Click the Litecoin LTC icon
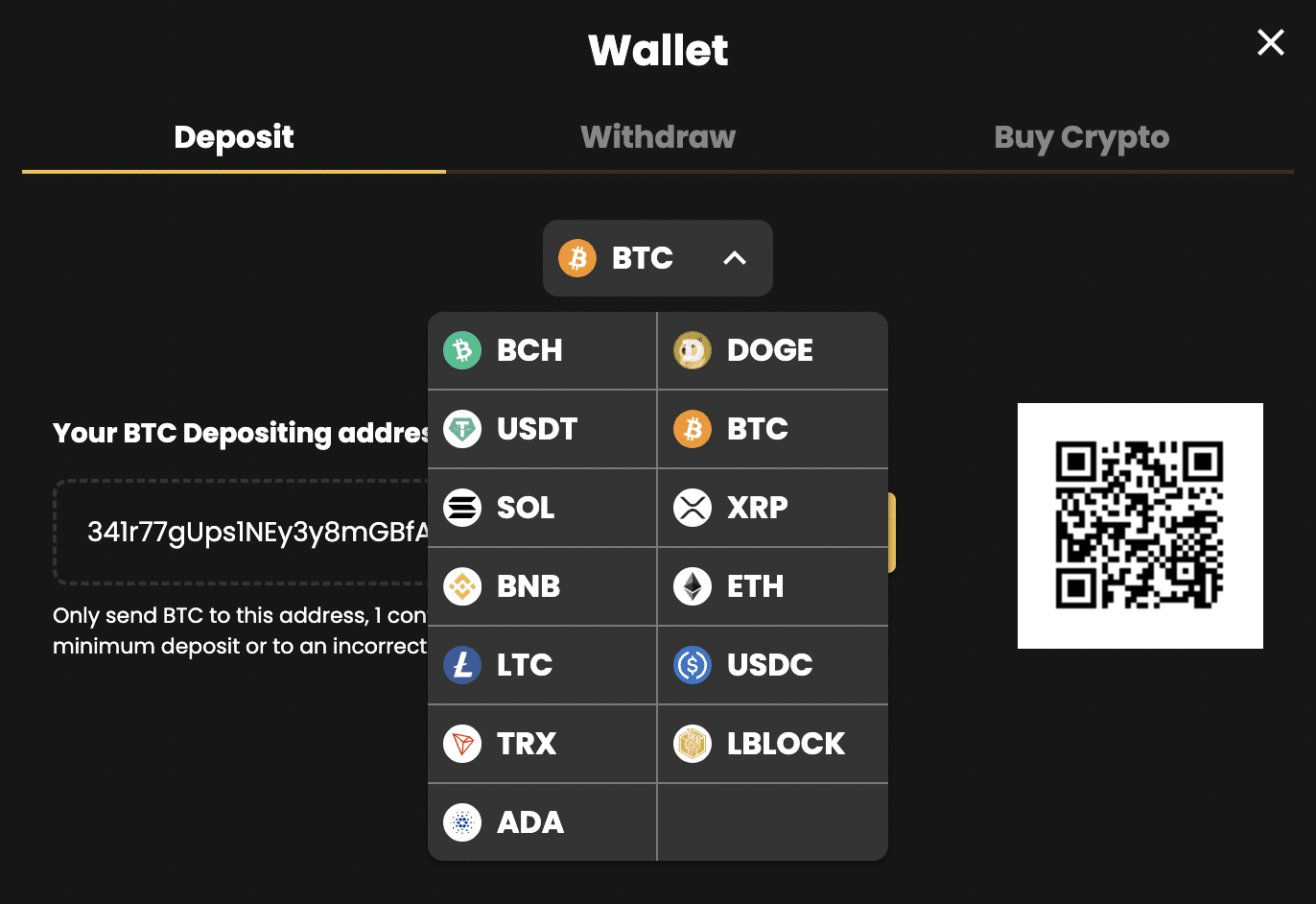 point(462,665)
